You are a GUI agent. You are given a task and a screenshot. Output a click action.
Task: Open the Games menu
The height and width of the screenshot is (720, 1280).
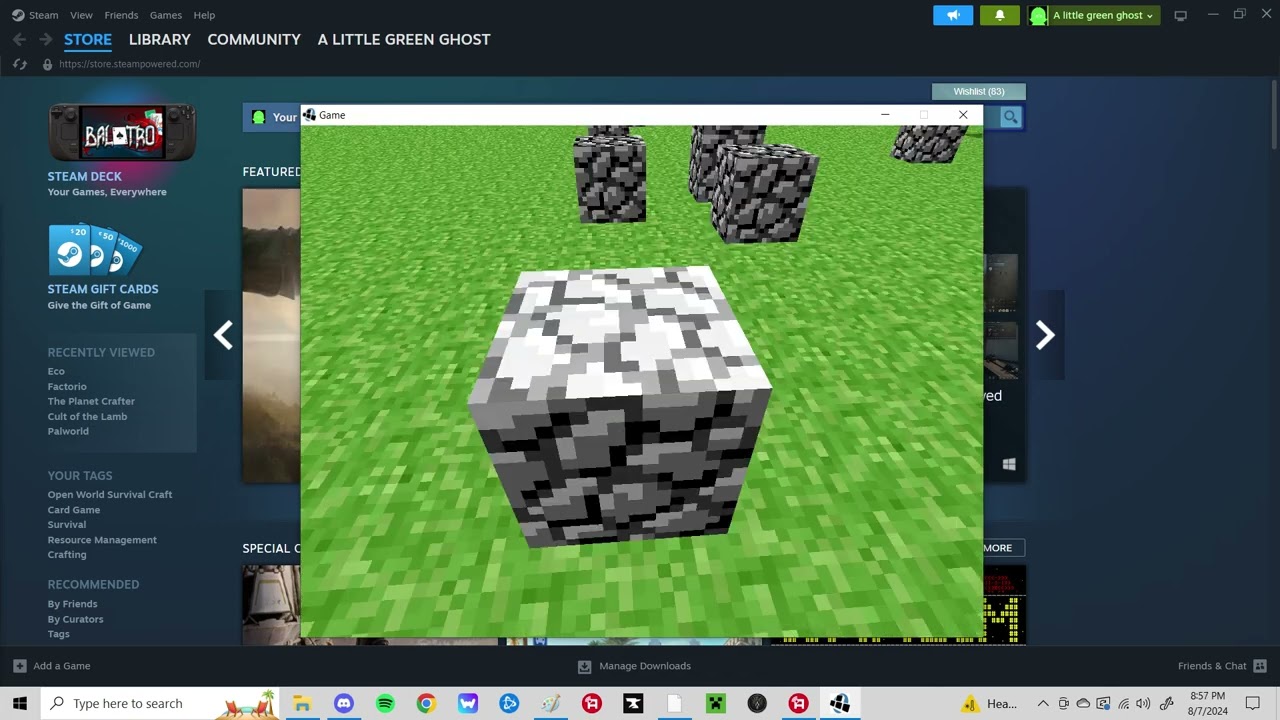click(x=166, y=15)
